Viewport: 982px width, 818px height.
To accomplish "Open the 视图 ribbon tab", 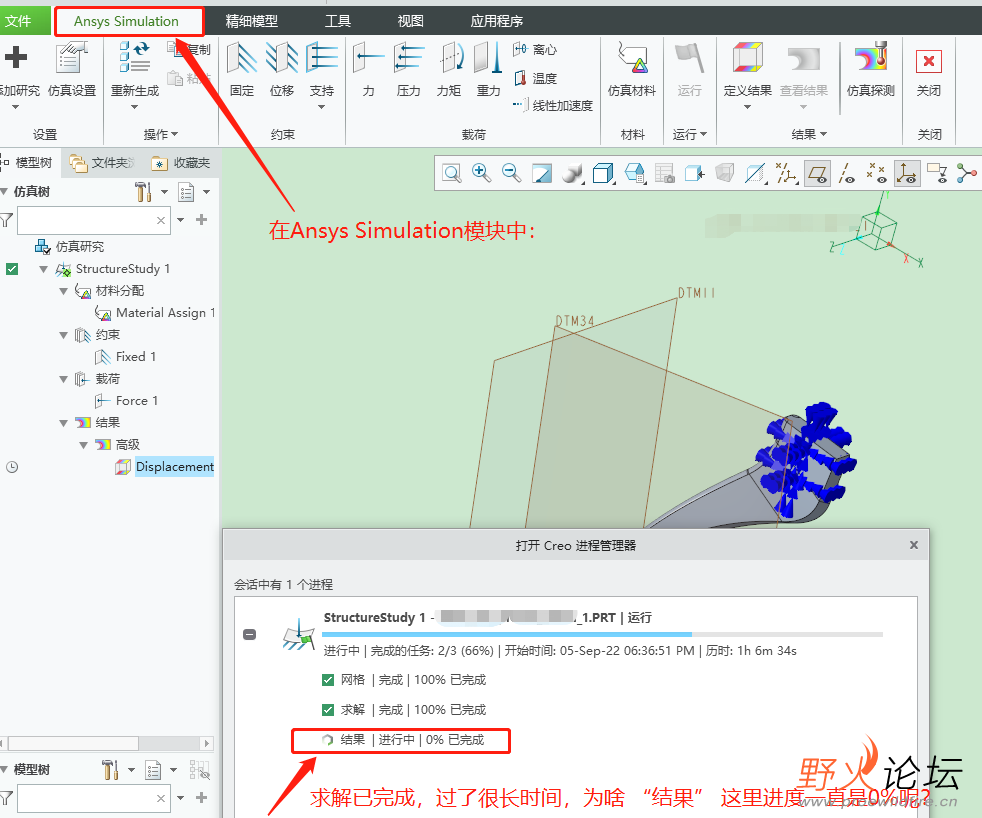I will (410, 21).
